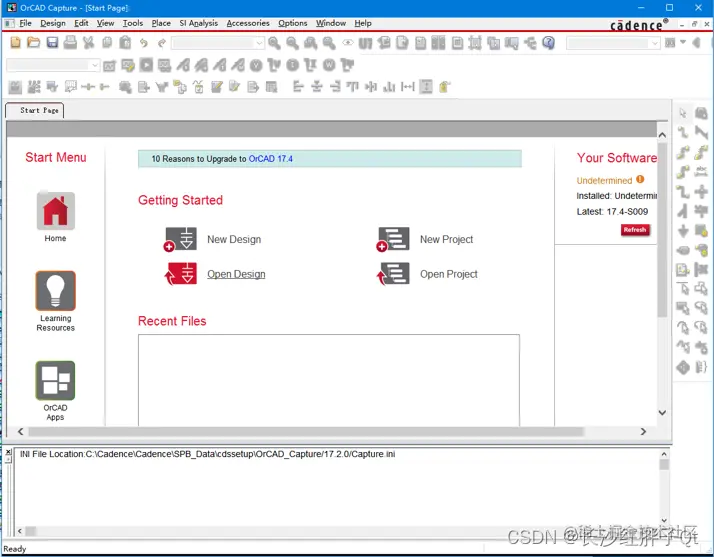Screen dimensions: 714x557
Task: Click the Print toolbar icon
Action: tap(70, 43)
